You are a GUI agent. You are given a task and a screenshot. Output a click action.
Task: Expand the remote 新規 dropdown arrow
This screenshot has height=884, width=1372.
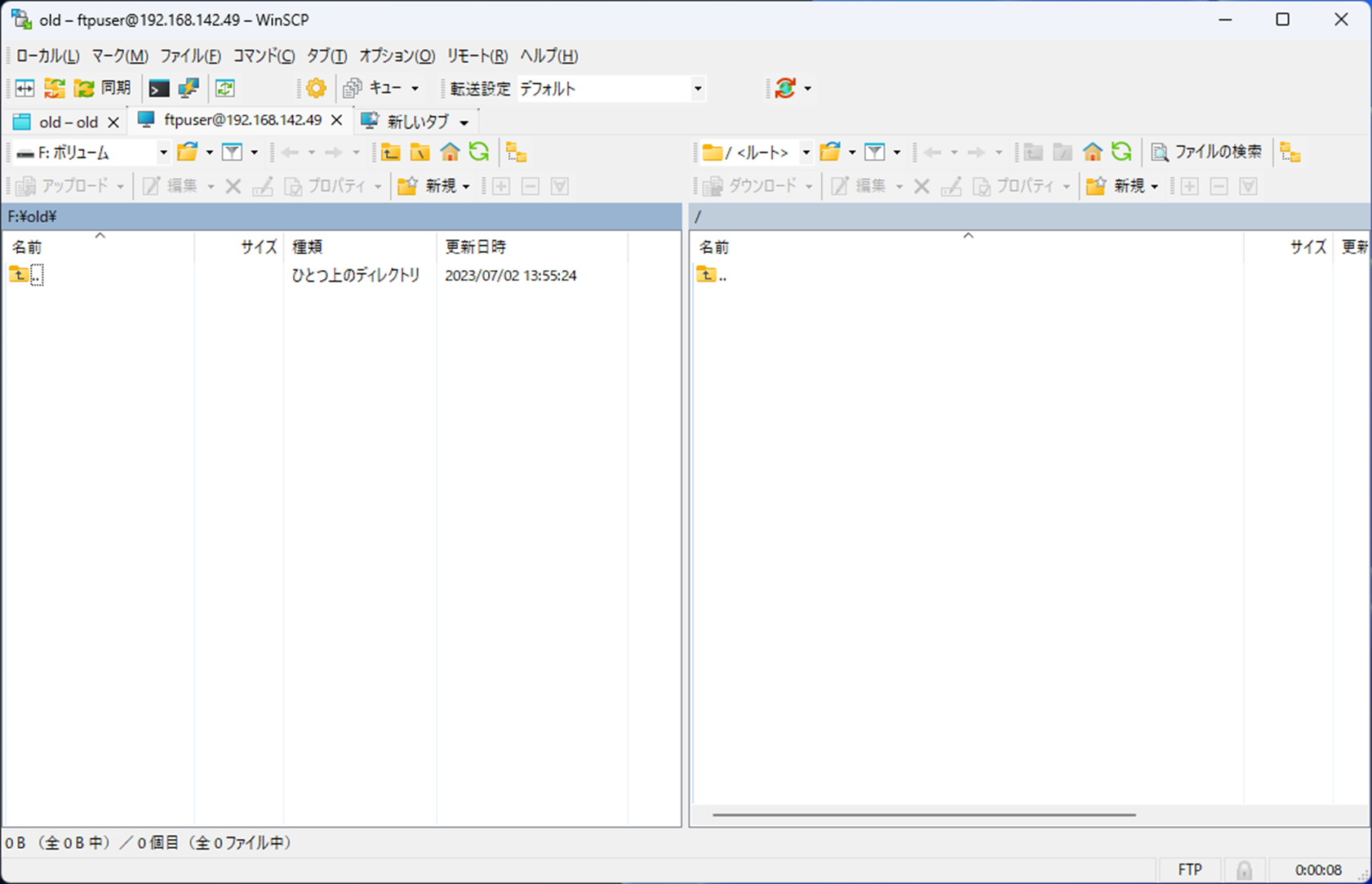(x=1154, y=186)
